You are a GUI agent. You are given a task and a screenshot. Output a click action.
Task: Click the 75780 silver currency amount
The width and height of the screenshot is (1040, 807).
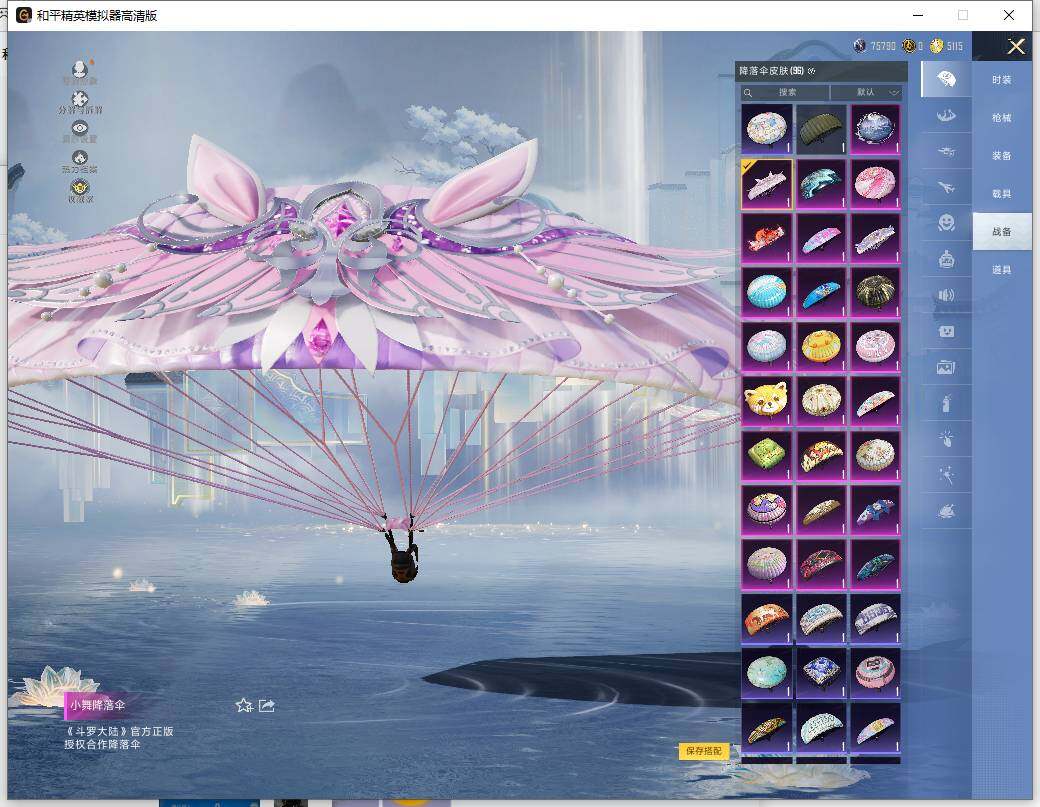click(883, 46)
